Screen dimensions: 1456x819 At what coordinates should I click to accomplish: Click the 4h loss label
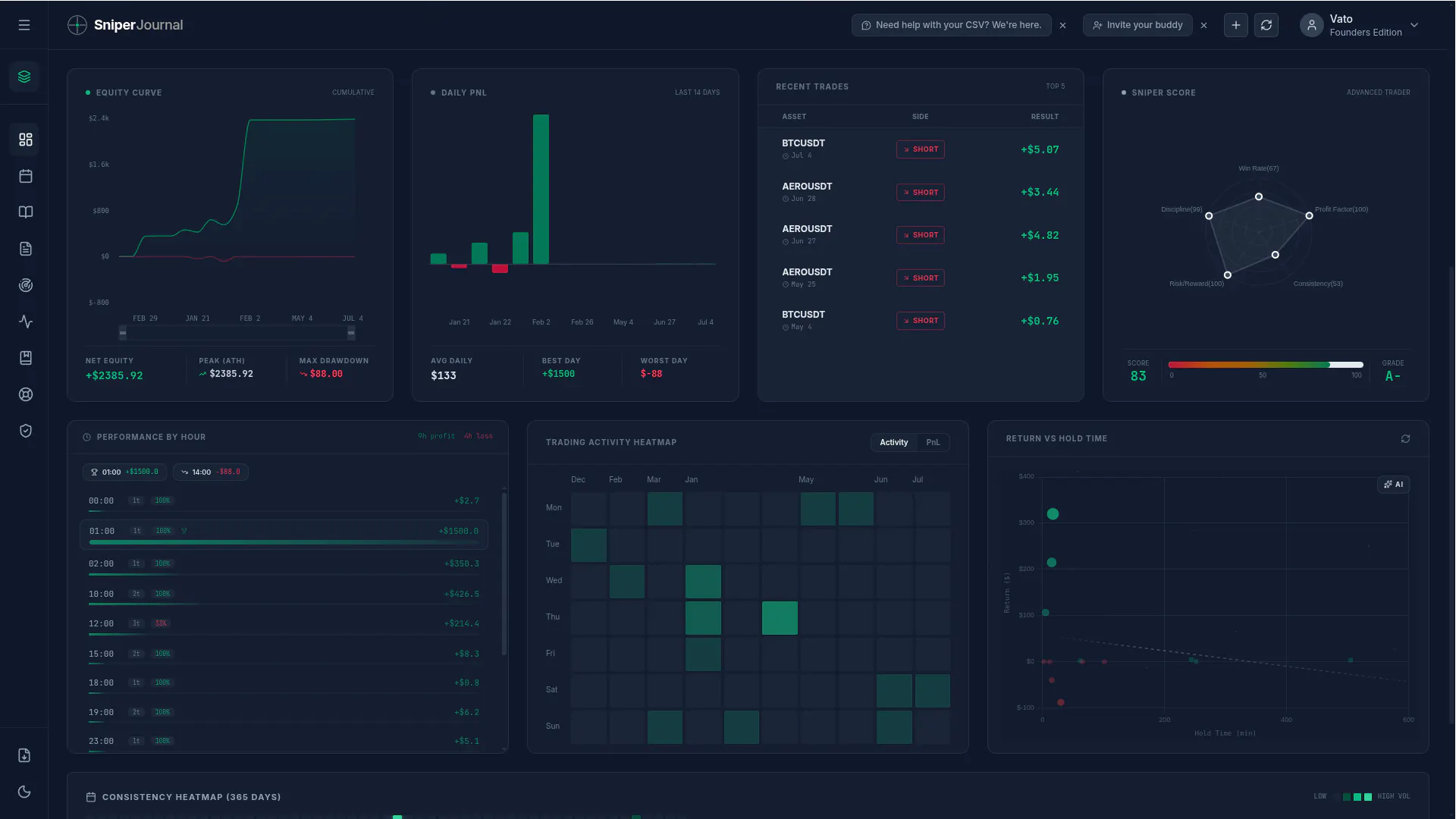click(x=479, y=436)
